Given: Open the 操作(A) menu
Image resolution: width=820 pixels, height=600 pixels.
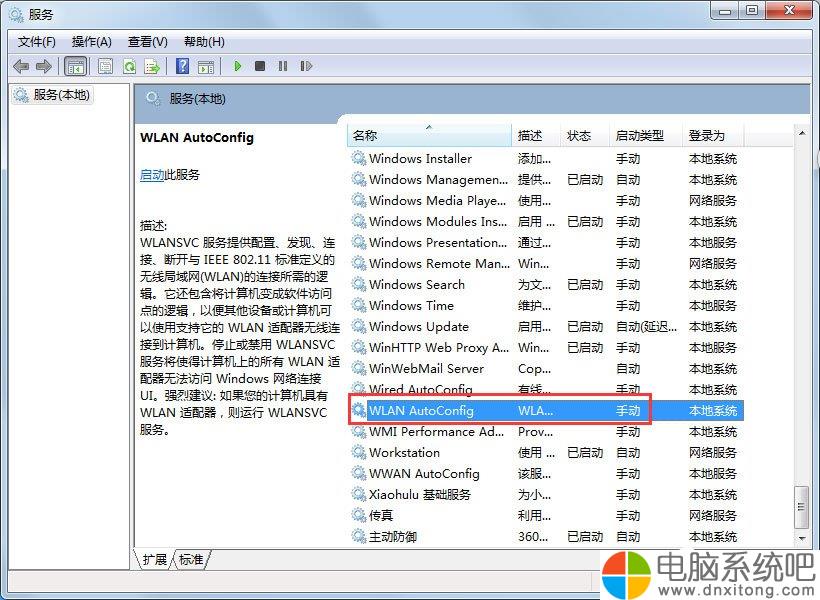Looking at the screenshot, I should tap(92, 42).
